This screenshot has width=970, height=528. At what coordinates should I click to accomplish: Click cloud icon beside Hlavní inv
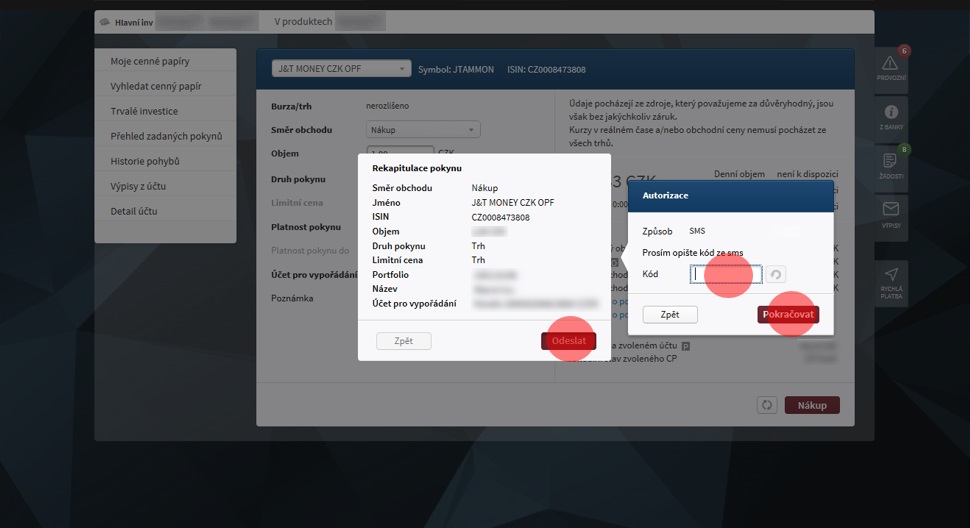(x=105, y=22)
